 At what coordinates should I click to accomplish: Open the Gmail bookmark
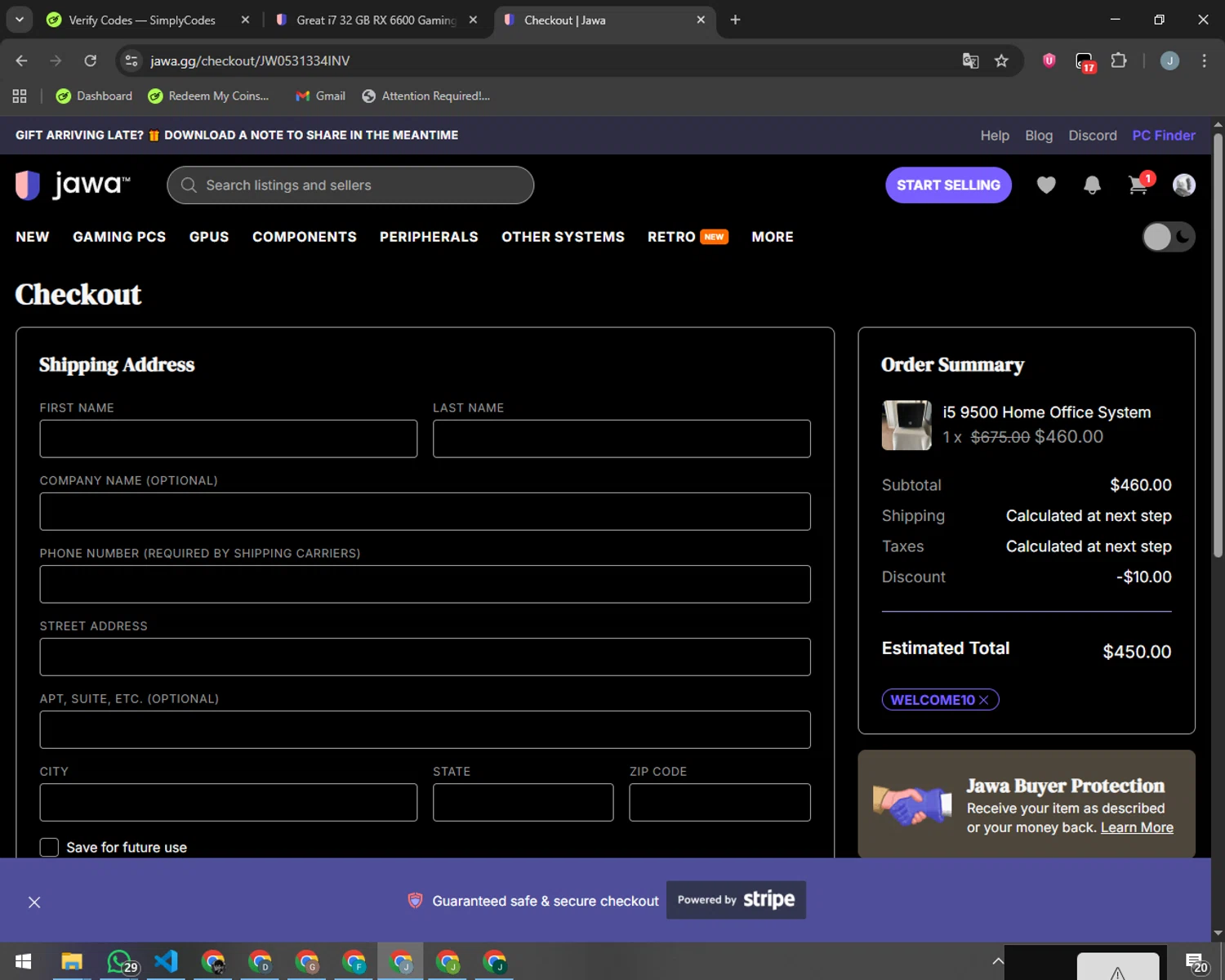pyautogui.click(x=320, y=96)
